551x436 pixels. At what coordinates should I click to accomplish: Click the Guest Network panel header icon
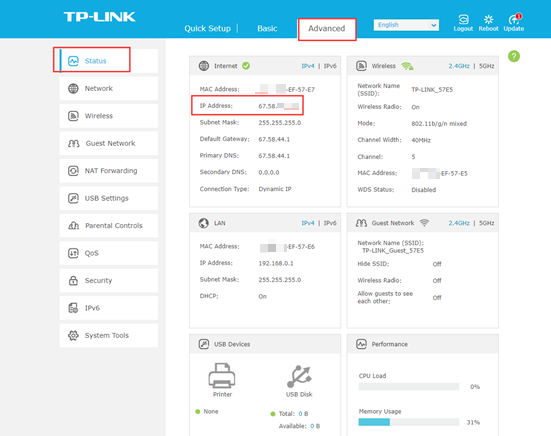tap(361, 223)
